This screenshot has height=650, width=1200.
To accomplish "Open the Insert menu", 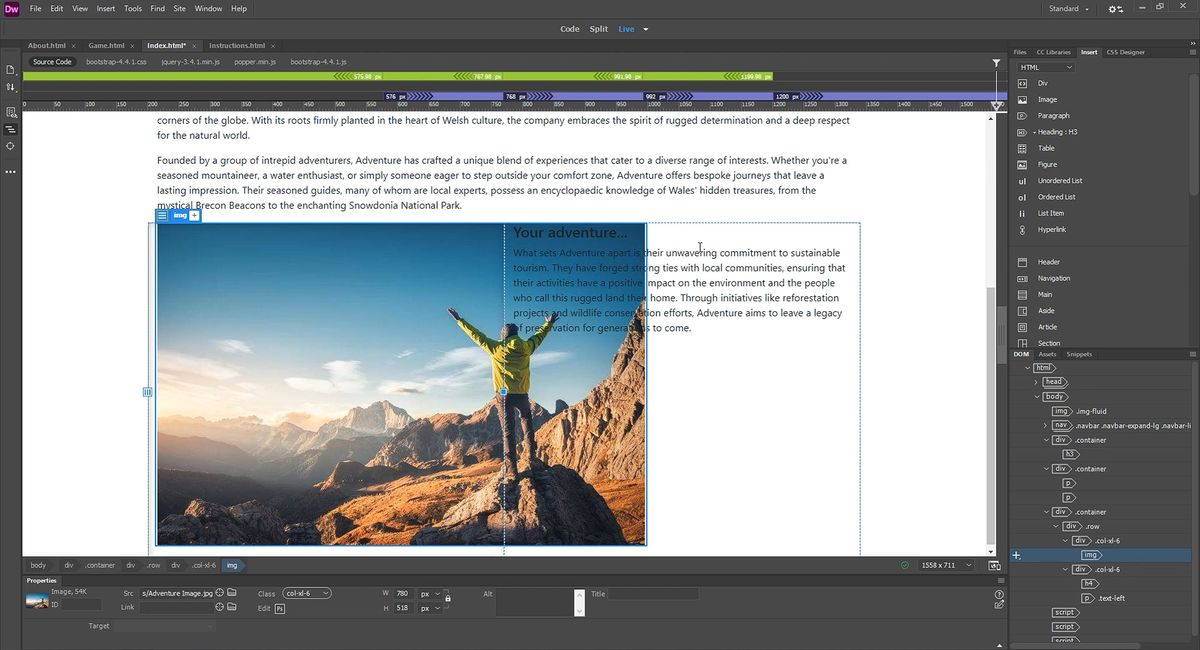I will point(105,8).
